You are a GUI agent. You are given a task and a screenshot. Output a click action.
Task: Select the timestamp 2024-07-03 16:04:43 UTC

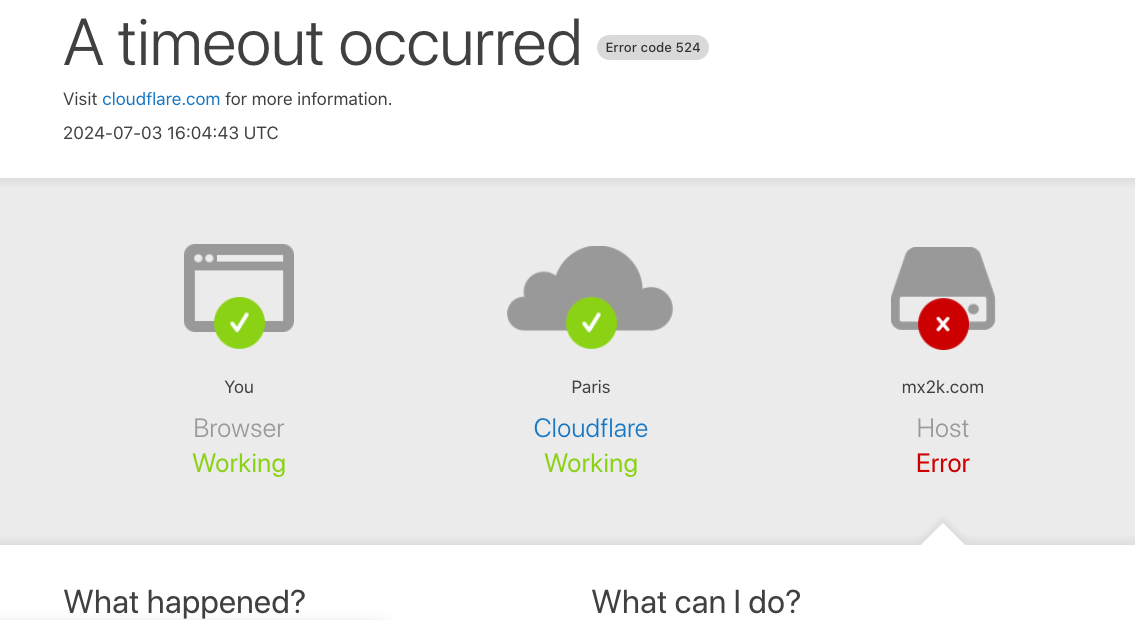coord(171,133)
